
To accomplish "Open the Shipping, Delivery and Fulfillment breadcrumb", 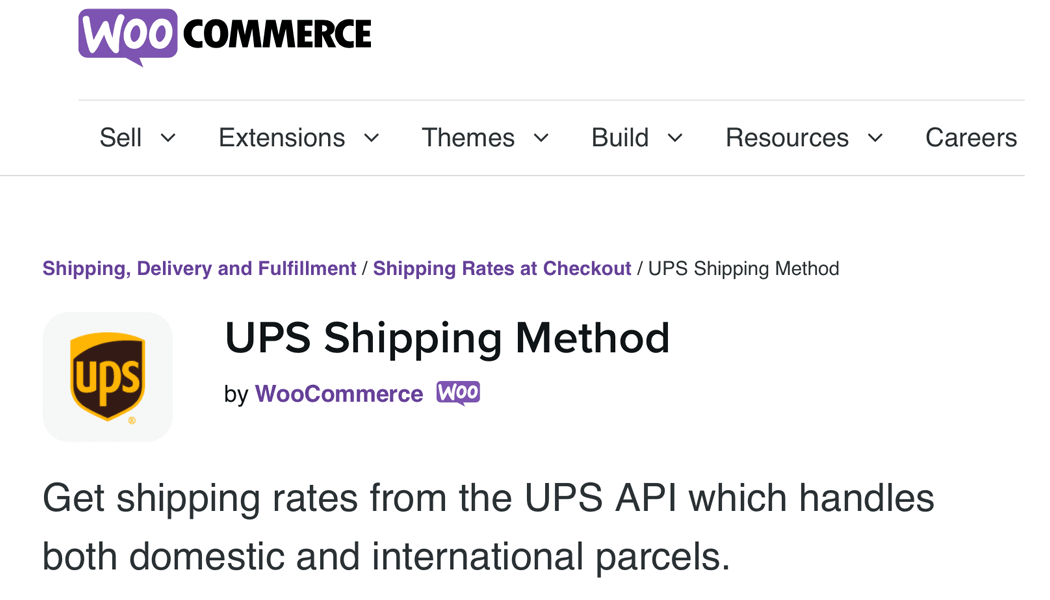I will click(198, 268).
